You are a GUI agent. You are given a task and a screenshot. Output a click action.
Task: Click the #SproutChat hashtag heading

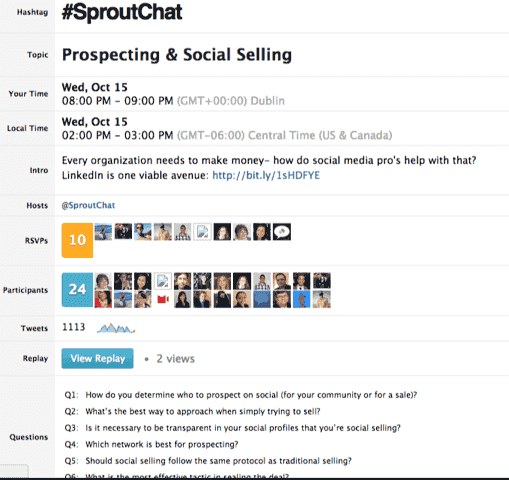(122, 13)
